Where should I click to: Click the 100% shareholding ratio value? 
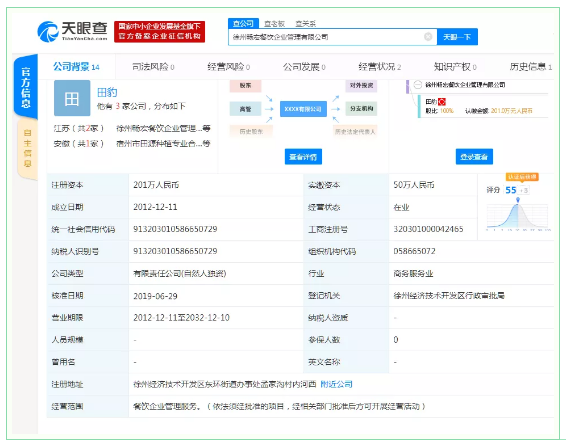(x=447, y=111)
